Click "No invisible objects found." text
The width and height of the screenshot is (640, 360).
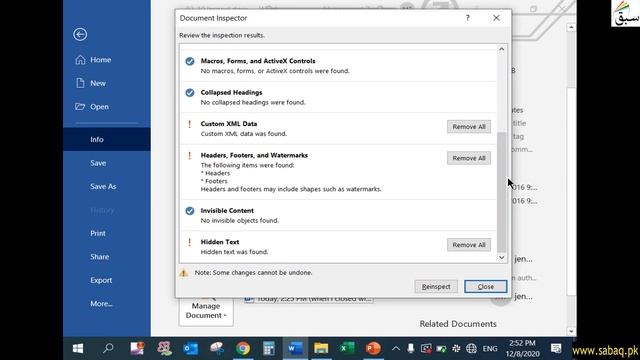click(x=240, y=221)
